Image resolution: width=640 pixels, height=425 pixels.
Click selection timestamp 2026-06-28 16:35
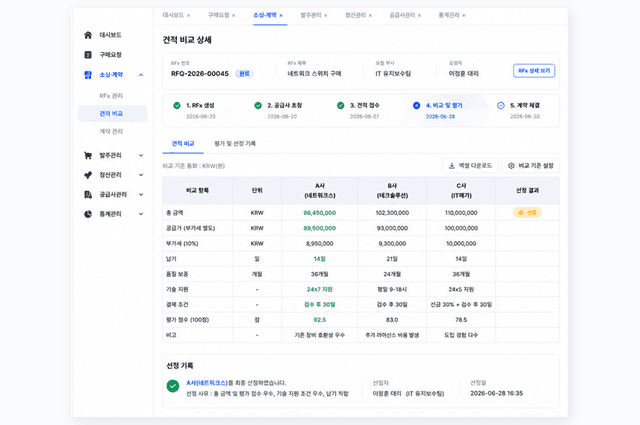tap(496, 393)
